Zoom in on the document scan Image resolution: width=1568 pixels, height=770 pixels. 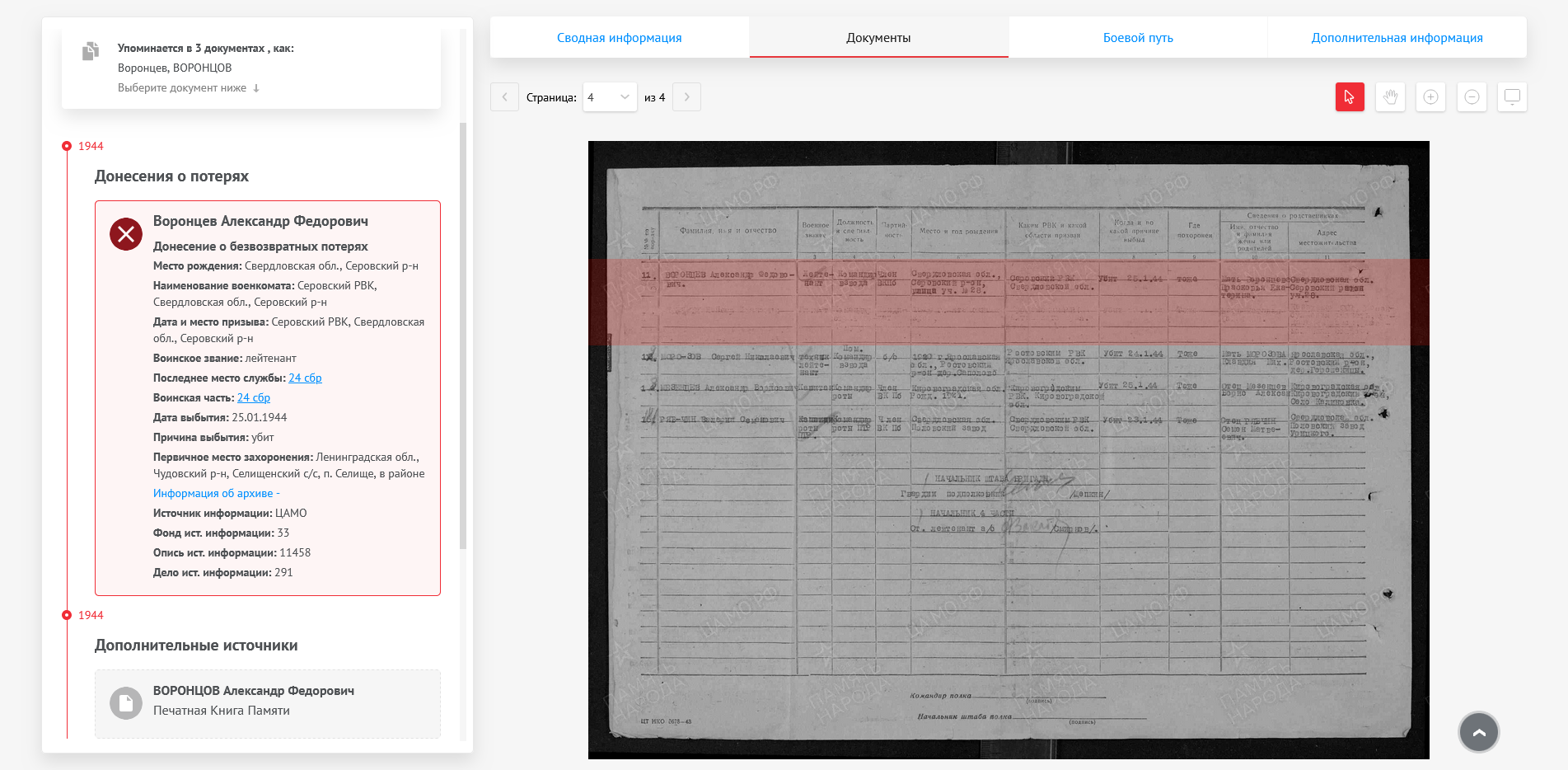(1430, 97)
